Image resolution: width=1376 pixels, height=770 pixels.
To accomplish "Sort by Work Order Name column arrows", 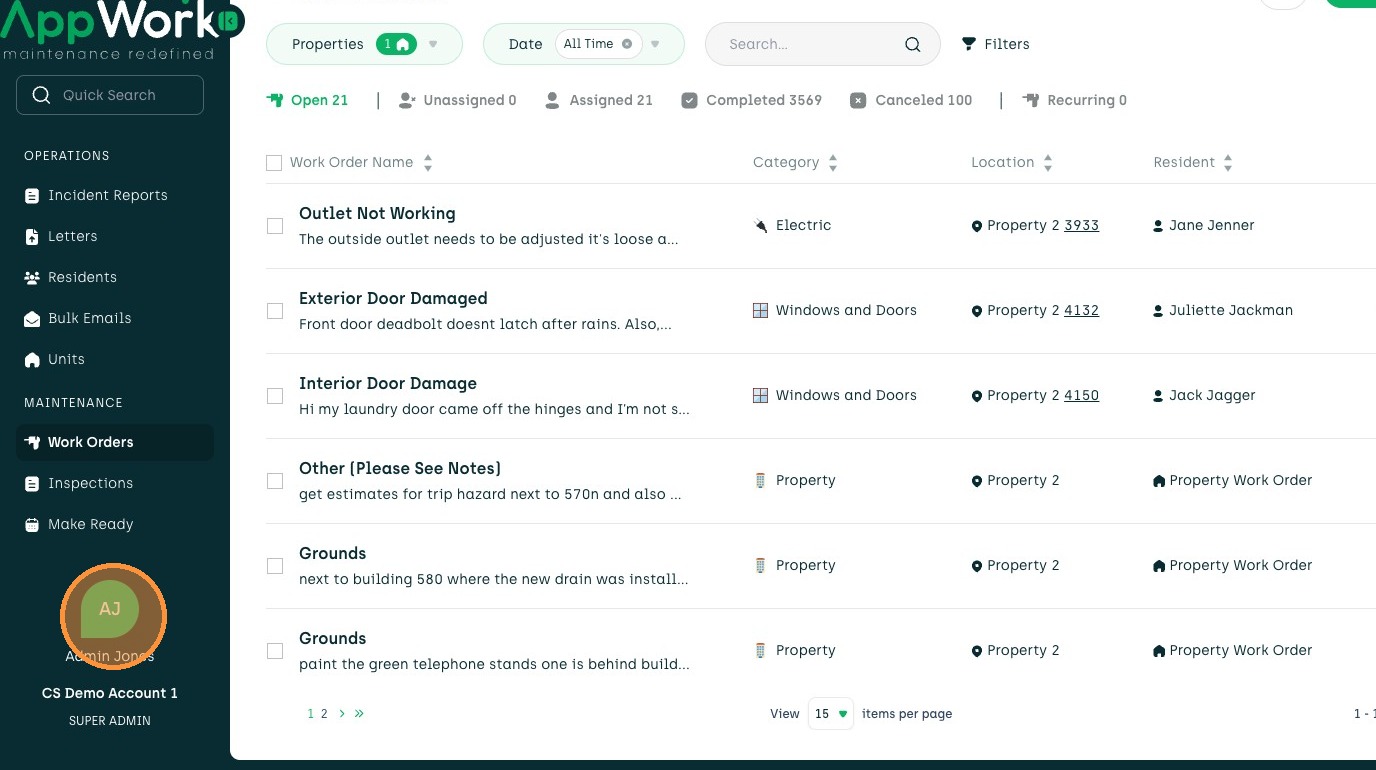I will pyautogui.click(x=428, y=163).
